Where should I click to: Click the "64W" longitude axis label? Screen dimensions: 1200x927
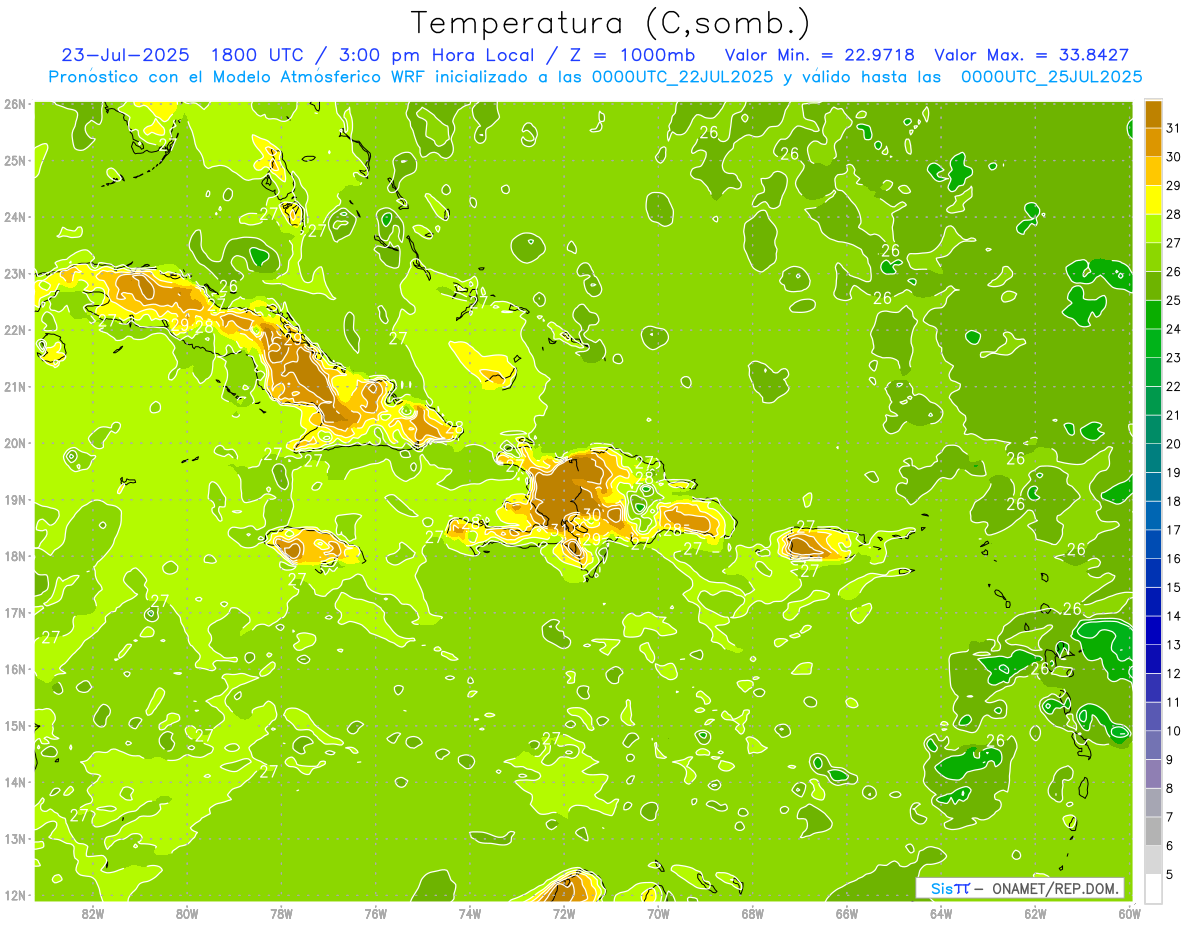click(941, 914)
